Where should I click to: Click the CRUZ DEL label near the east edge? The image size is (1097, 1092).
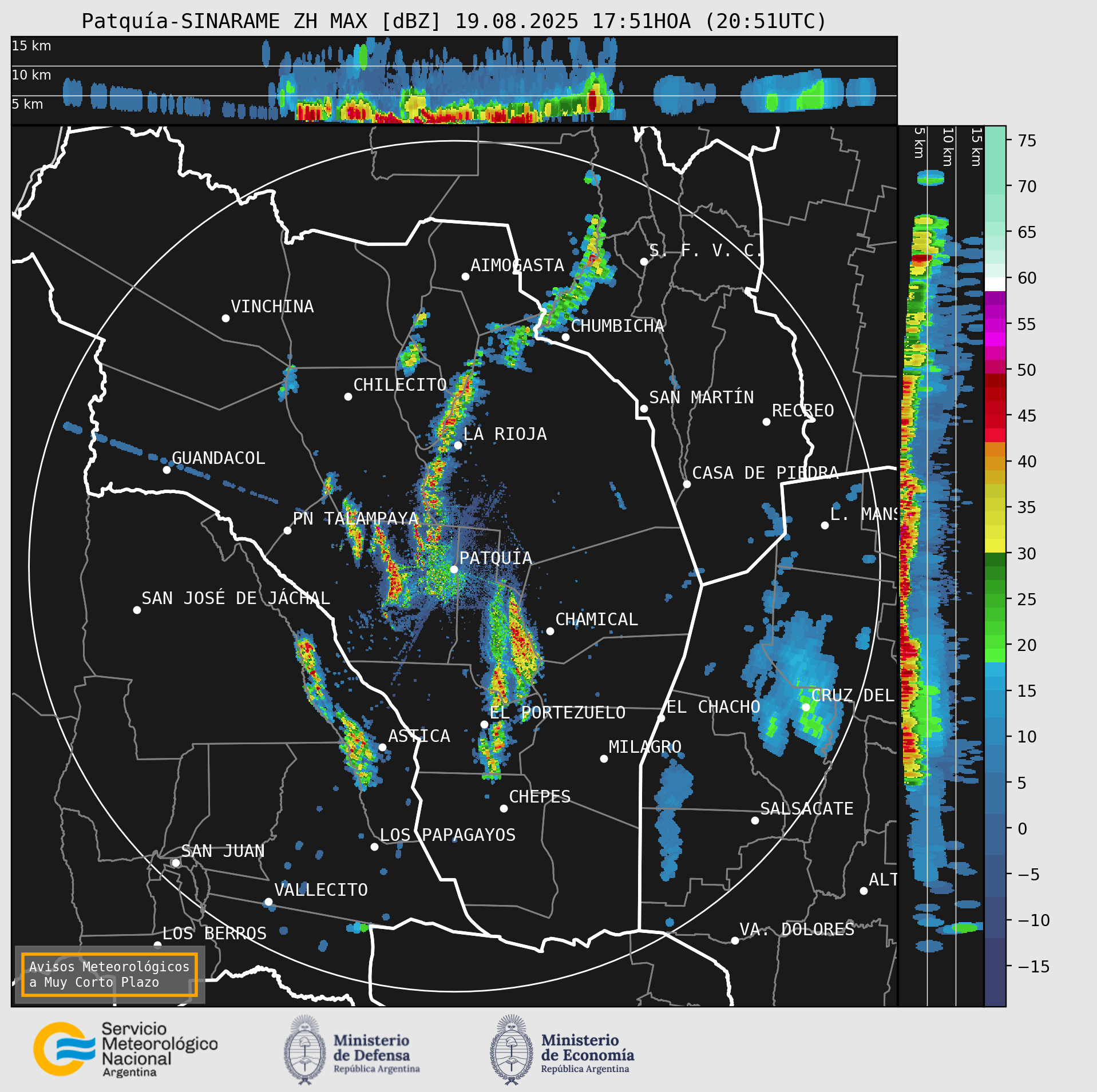coord(853,696)
